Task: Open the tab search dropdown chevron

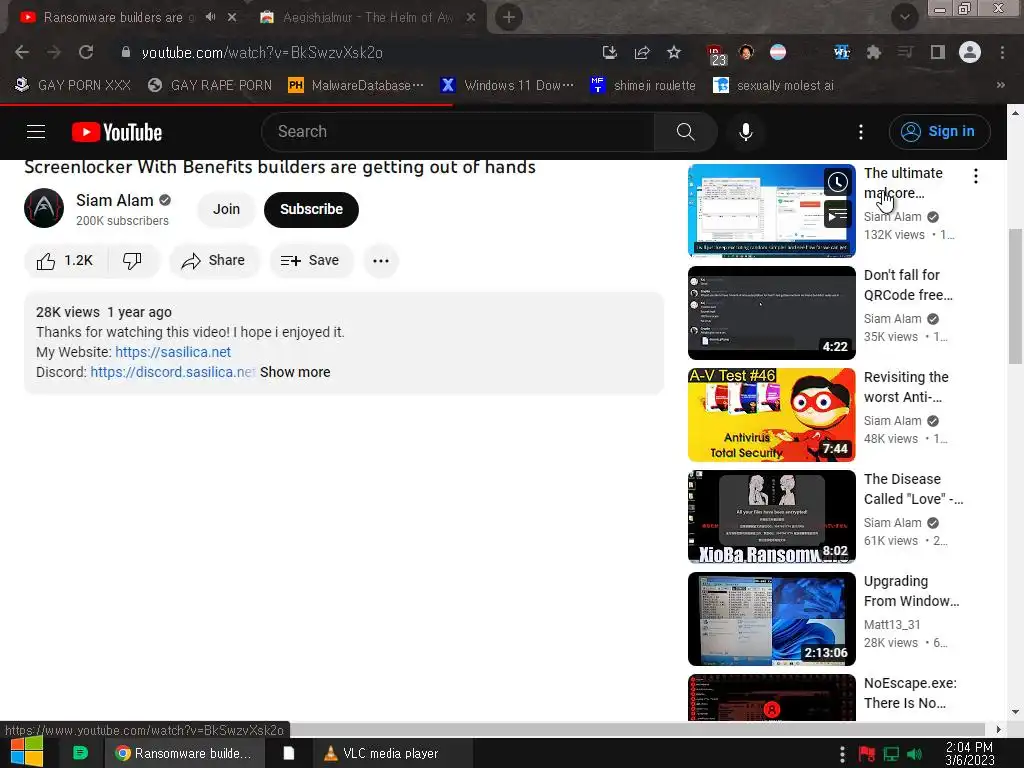Action: [904, 17]
